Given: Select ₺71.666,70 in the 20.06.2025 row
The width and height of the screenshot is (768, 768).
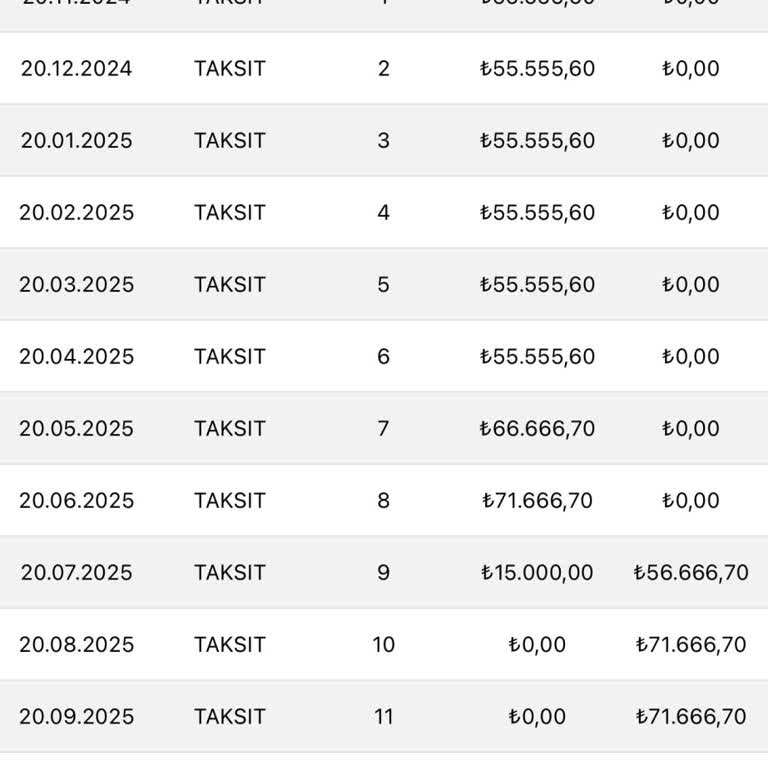Looking at the screenshot, I should tap(537, 501).
